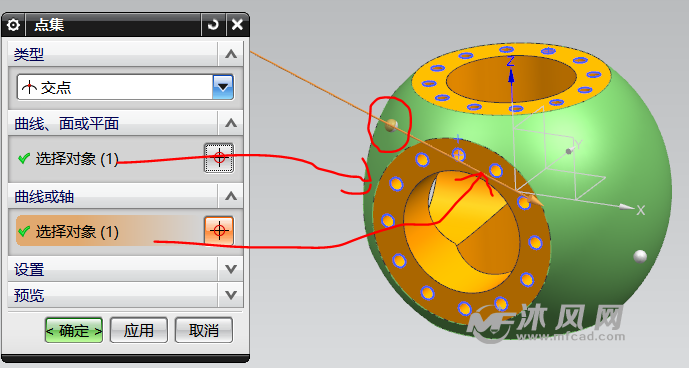This screenshot has width=689, height=368.
Task: Collapse the 曲线、面或平面 section
Action: [x=231, y=123]
